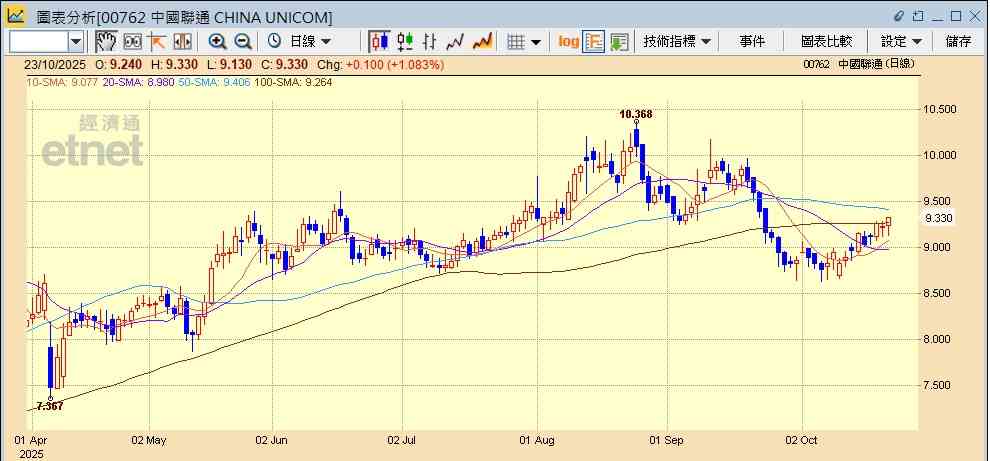
Task: Open the 技術指標 menu
Action: tap(677, 41)
